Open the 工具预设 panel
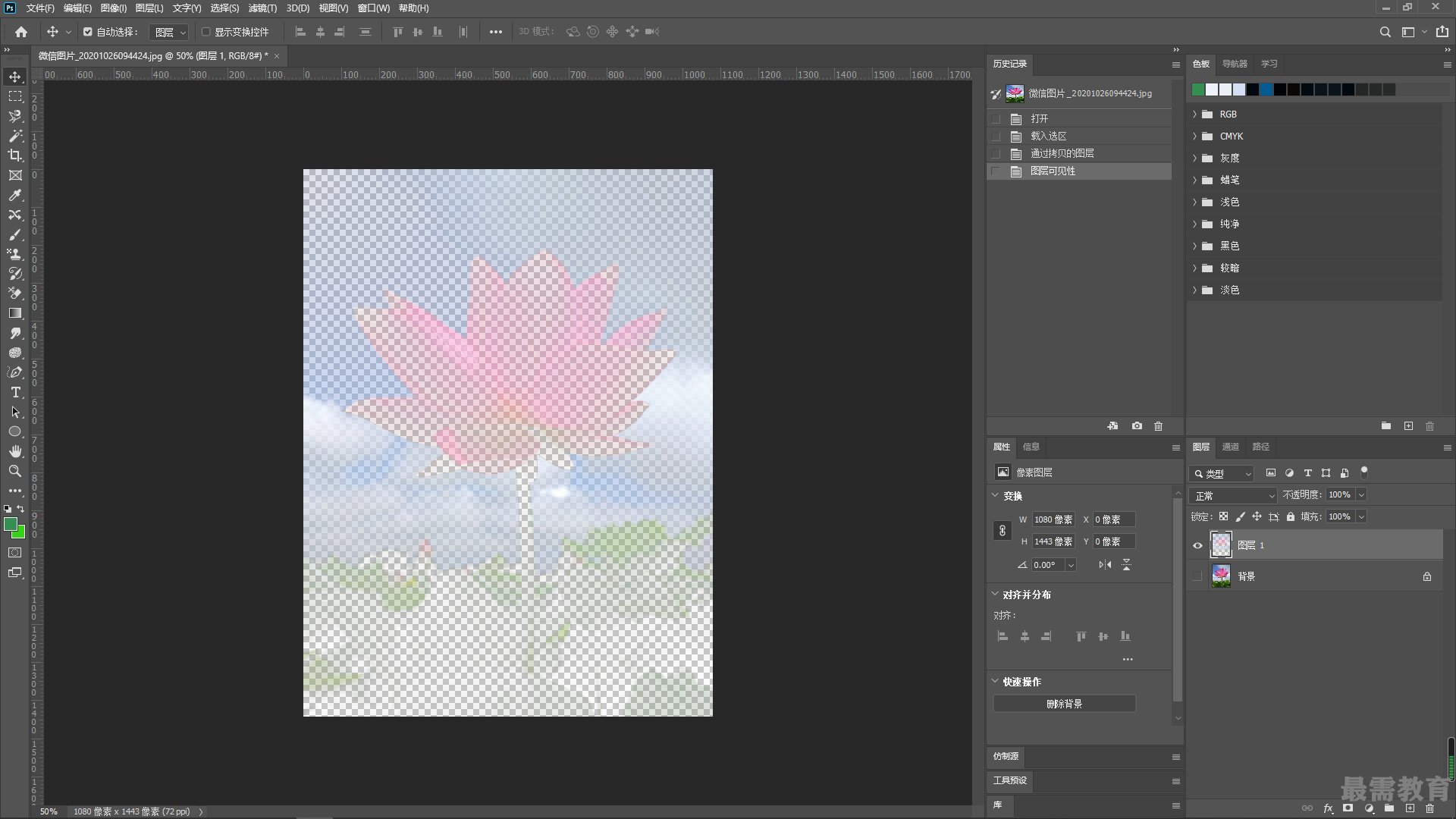The image size is (1456, 819). click(1010, 780)
